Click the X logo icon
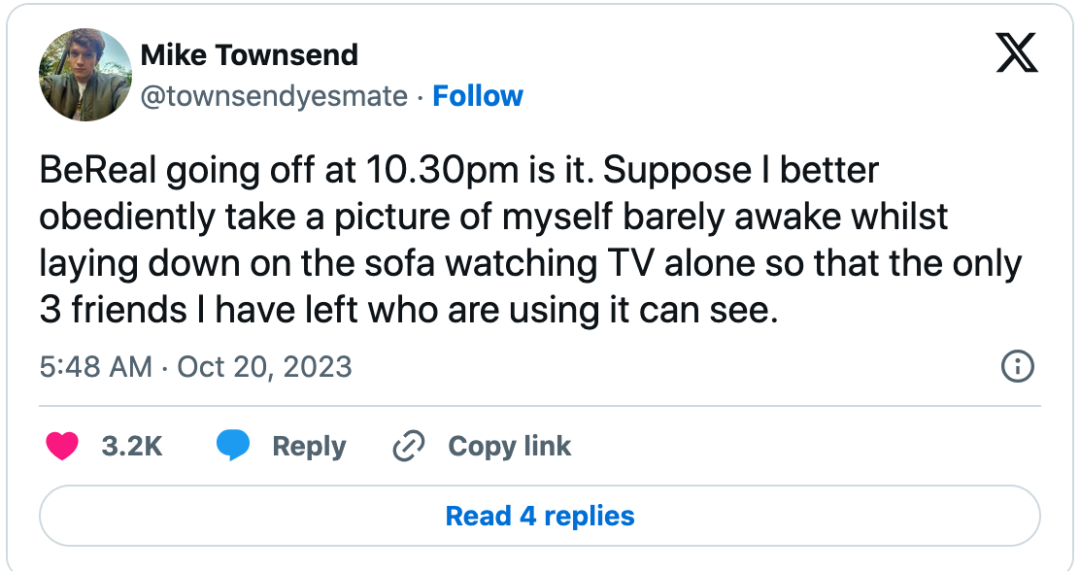1080x571 pixels. click(x=1017, y=53)
